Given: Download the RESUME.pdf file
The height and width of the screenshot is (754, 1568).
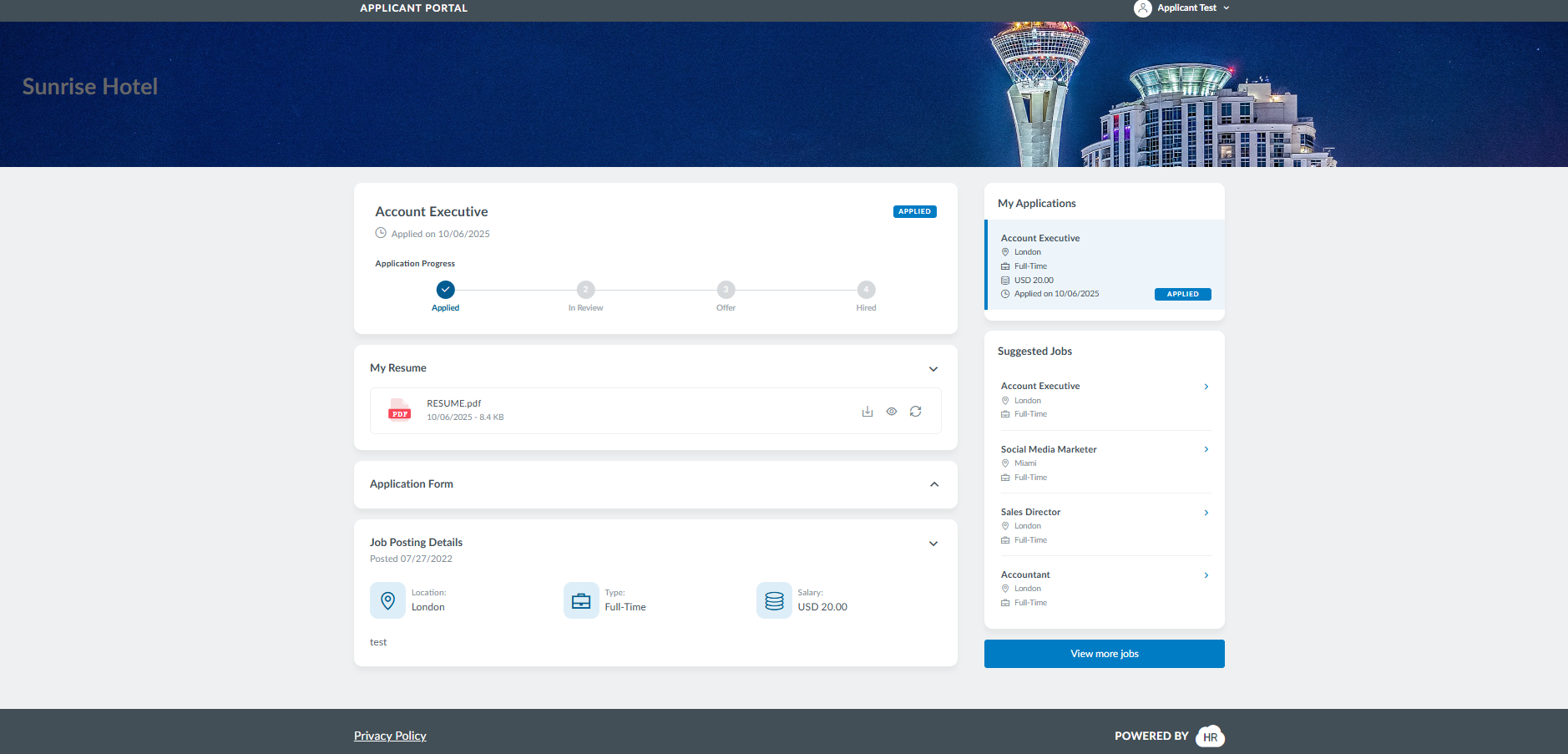Looking at the screenshot, I should click(867, 412).
